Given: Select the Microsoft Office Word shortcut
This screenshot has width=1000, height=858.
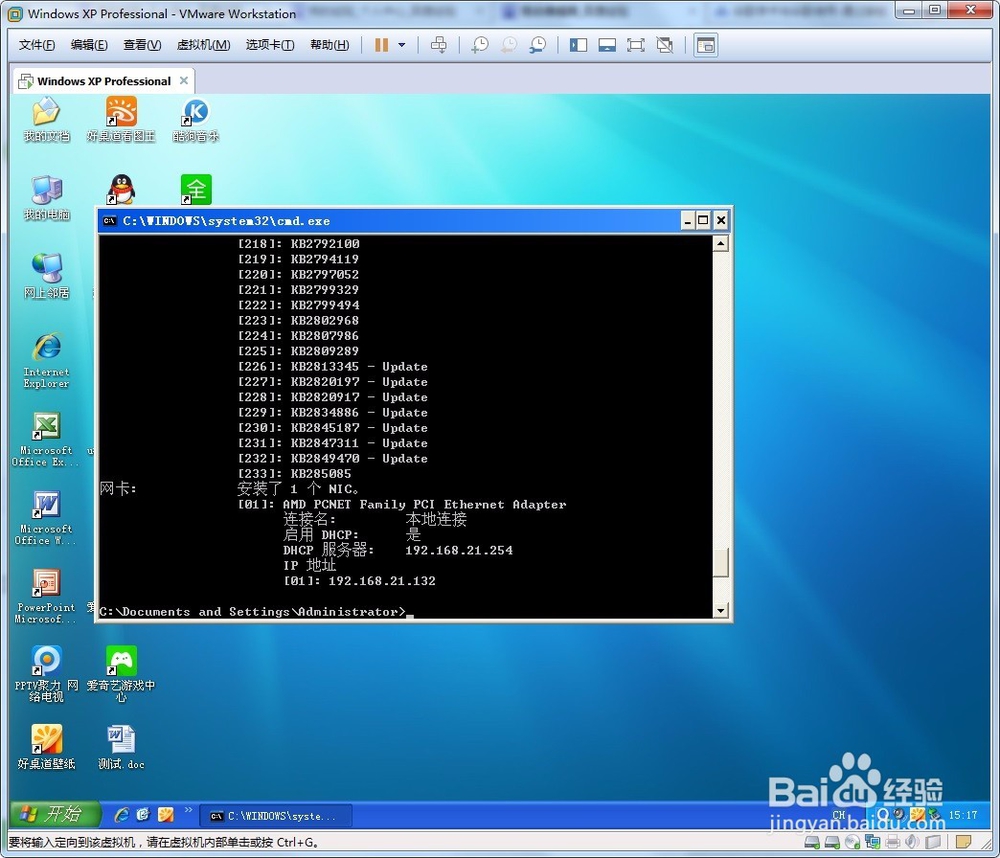Looking at the screenshot, I should [x=46, y=518].
